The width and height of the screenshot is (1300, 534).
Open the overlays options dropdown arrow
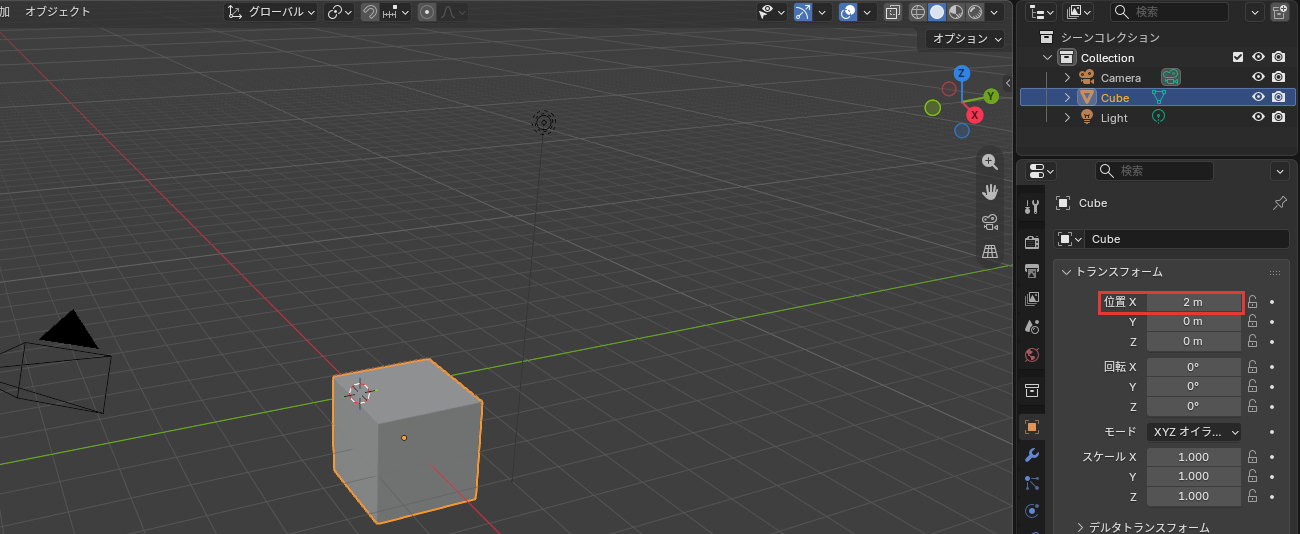(867, 12)
